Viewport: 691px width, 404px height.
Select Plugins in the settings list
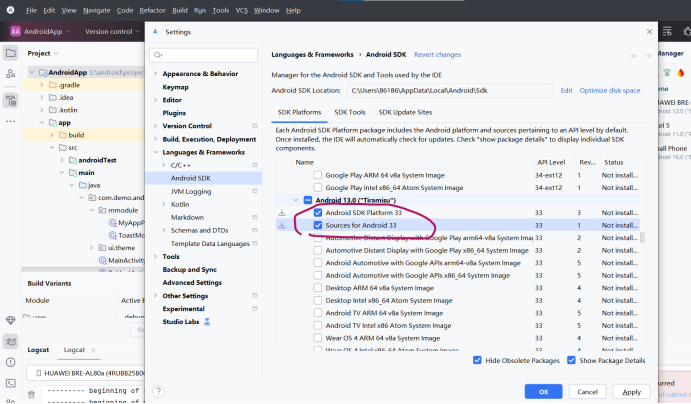tap(174, 113)
